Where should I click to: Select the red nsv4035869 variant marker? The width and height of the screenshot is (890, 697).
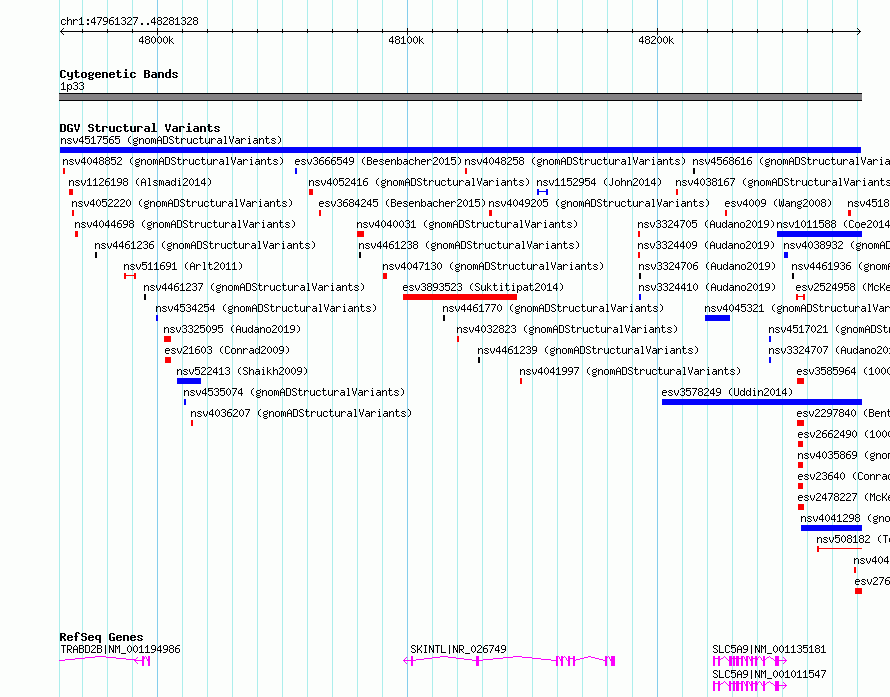click(x=800, y=465)
